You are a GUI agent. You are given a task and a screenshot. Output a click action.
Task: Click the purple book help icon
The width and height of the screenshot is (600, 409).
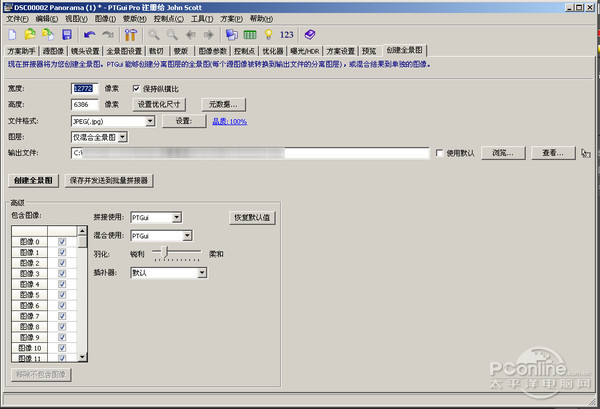[310, 35]
